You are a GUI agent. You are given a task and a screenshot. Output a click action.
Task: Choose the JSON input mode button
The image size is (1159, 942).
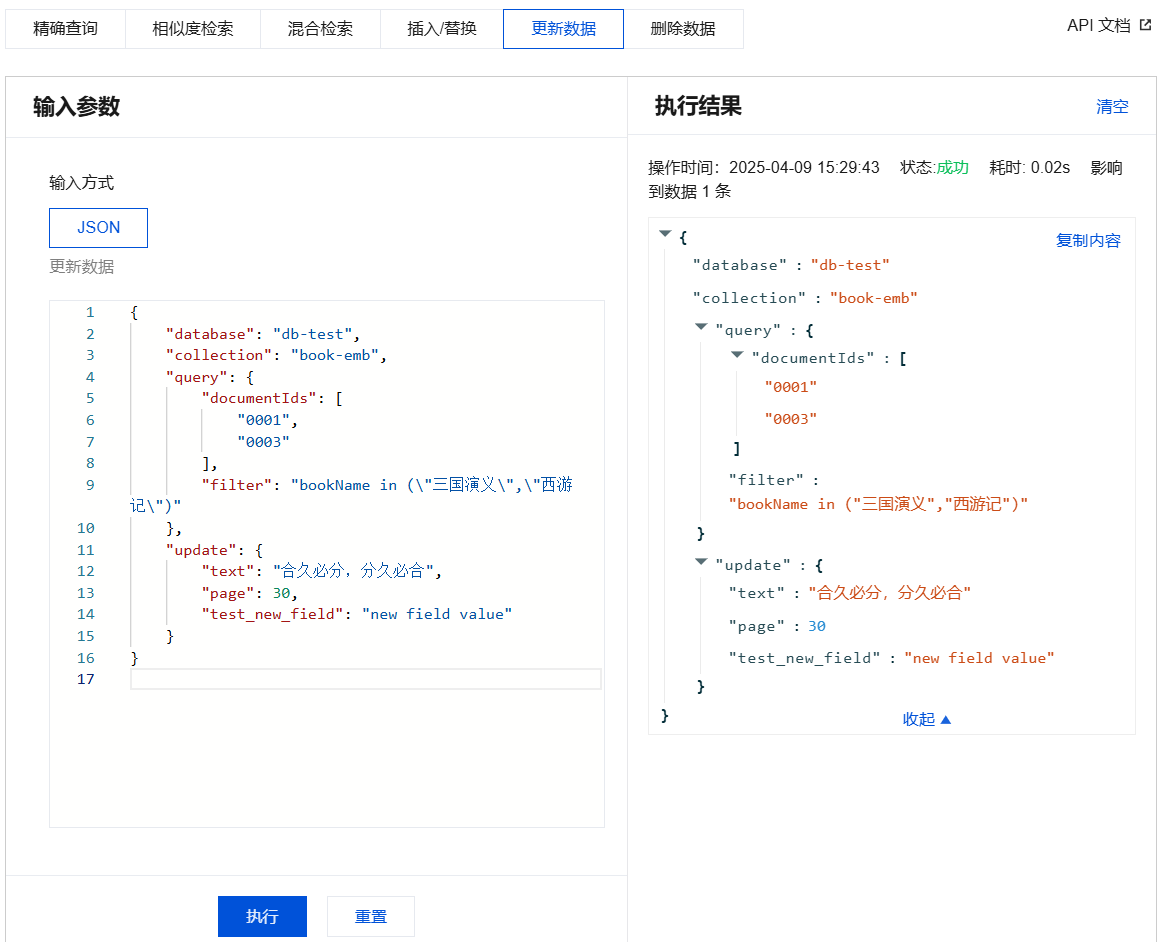(x=98, y=228)
